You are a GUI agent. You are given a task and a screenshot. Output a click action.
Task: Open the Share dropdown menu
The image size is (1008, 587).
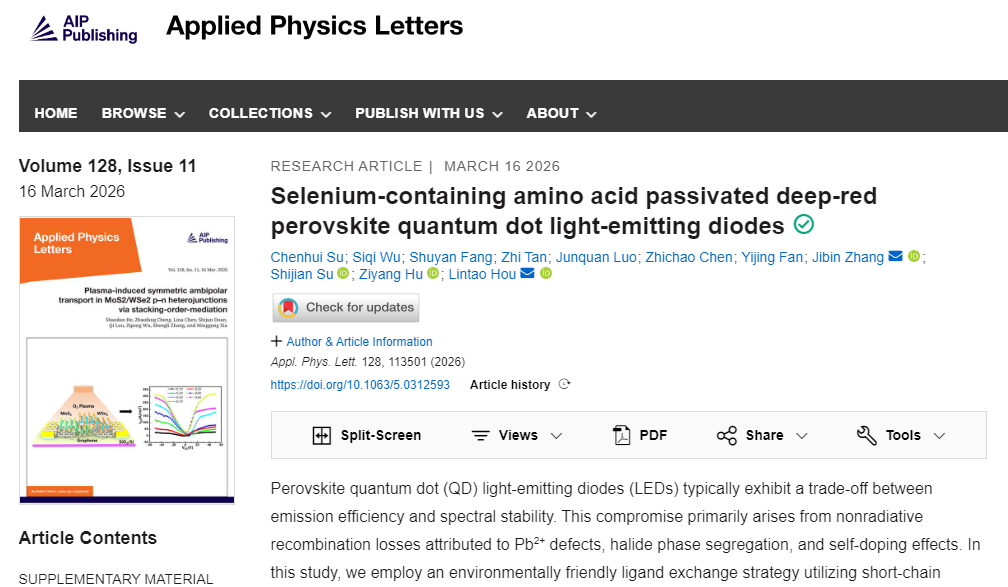click(x=763, y=435)
